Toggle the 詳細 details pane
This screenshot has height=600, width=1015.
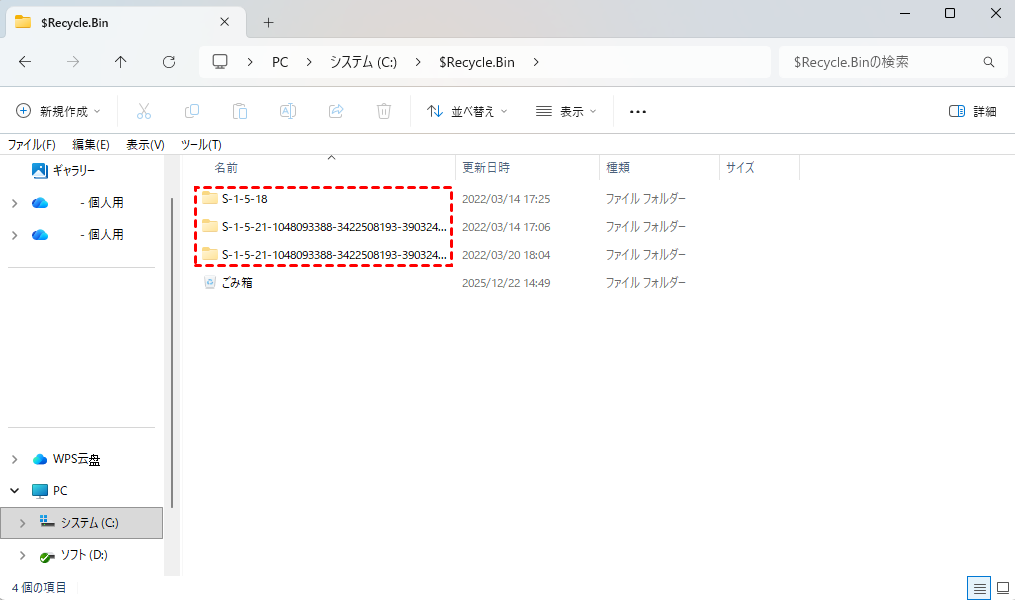(x=972, y=111)
